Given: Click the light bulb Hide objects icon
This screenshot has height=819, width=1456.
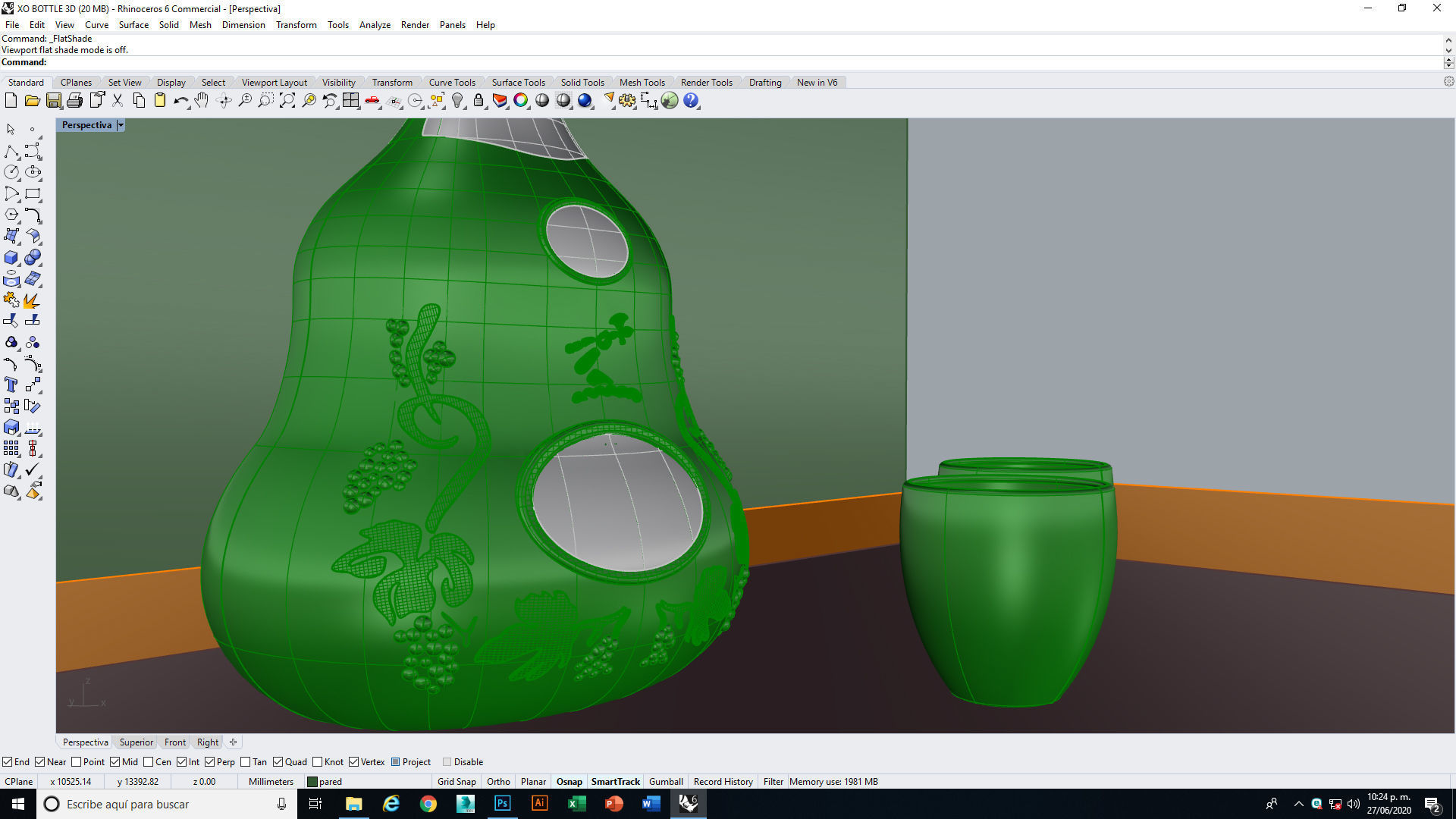Looking at the screenshot, I should click(x=457, y=100).
